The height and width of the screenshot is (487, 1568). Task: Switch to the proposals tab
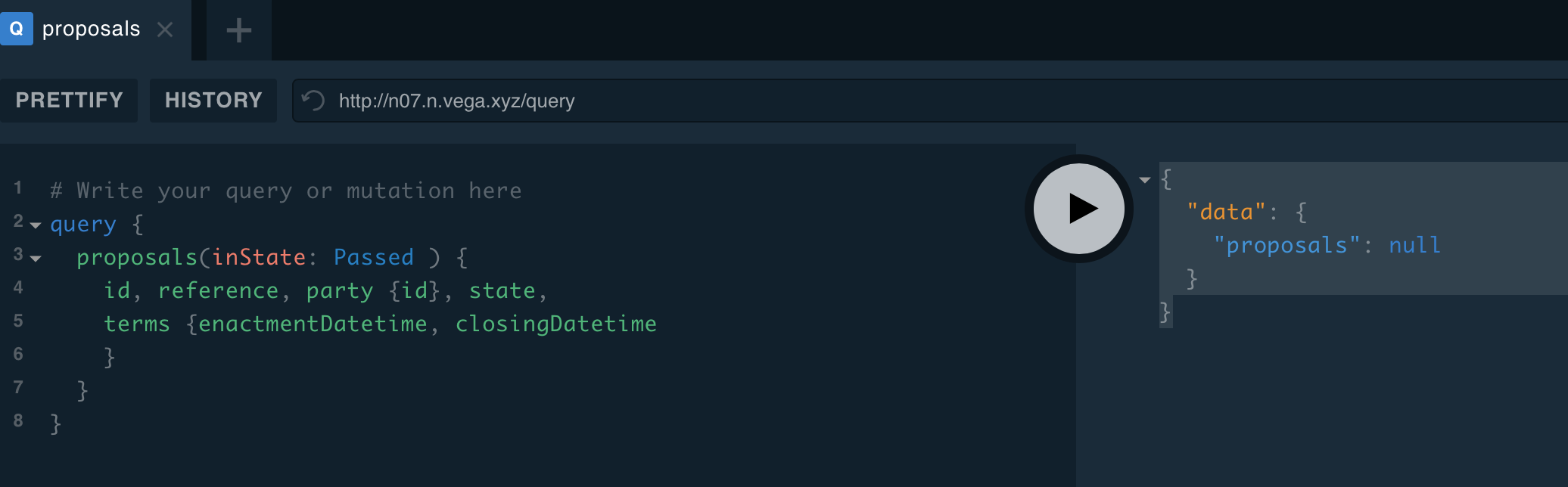click(x=91, y=29)
